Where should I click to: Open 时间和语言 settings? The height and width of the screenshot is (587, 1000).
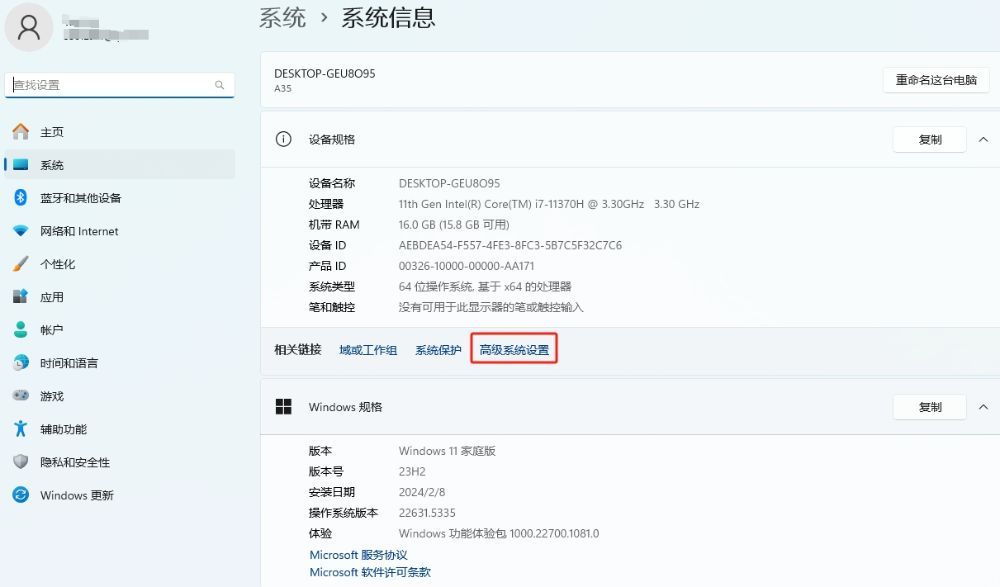click(x=121, y=362)
